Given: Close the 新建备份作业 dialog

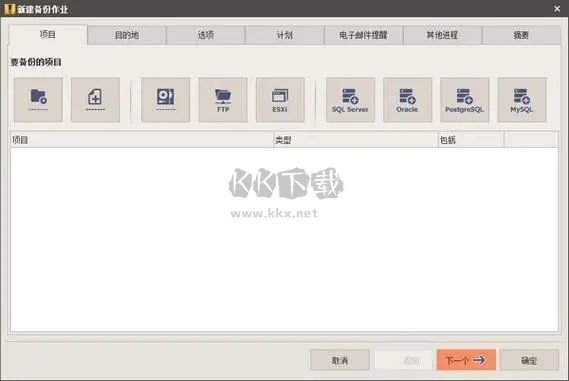Looking at the screenshot, I should point(557,9).
